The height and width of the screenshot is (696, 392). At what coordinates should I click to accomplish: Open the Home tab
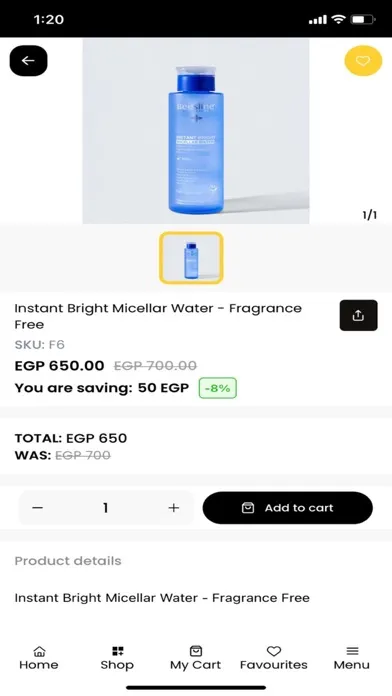[39, 658]
